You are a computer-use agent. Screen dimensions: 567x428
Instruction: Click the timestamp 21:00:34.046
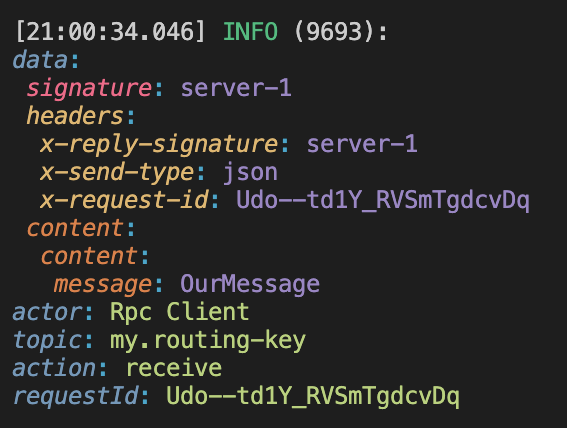tap(110, 31)
